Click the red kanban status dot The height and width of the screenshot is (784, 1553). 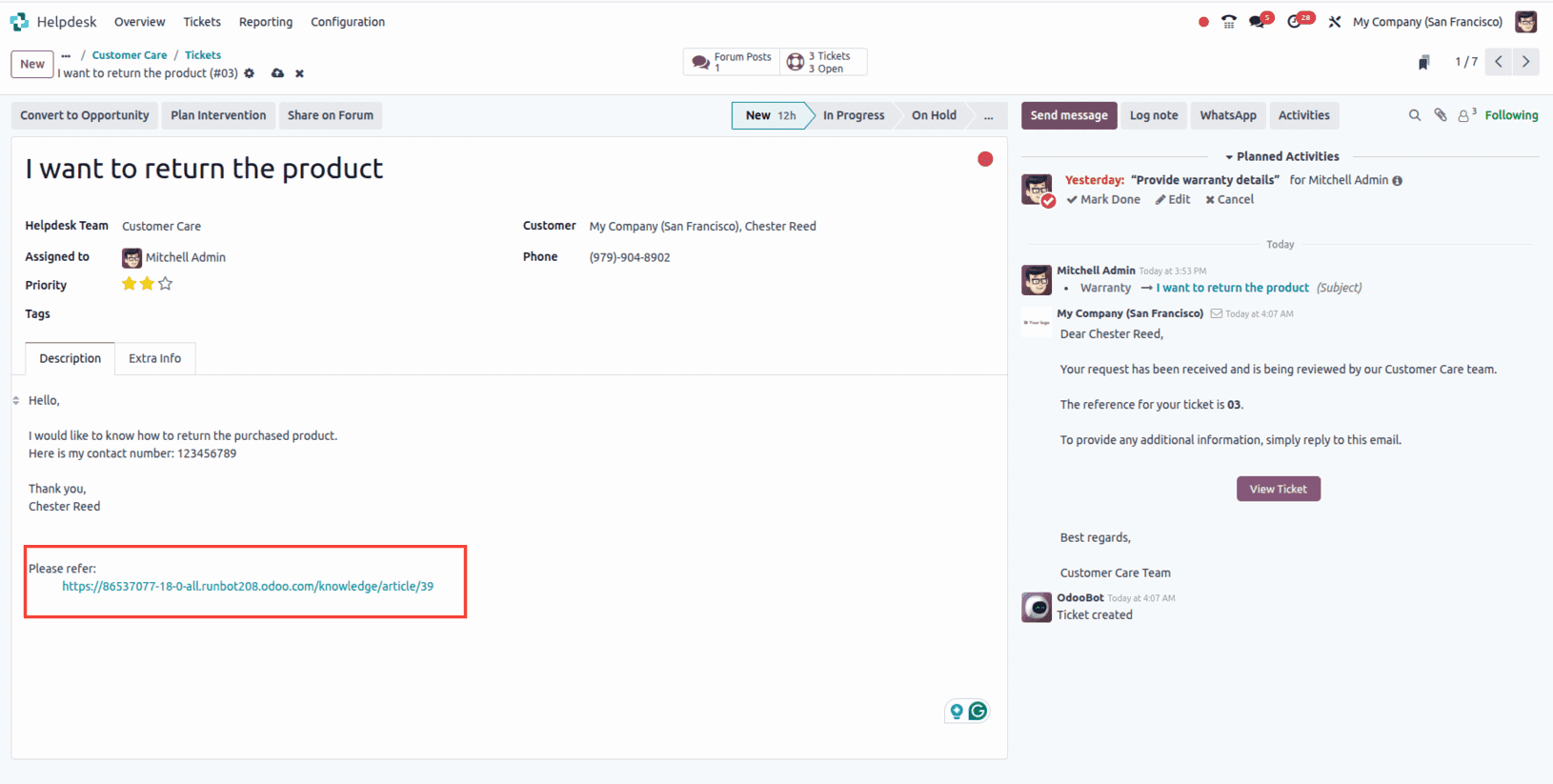point(985,159)
